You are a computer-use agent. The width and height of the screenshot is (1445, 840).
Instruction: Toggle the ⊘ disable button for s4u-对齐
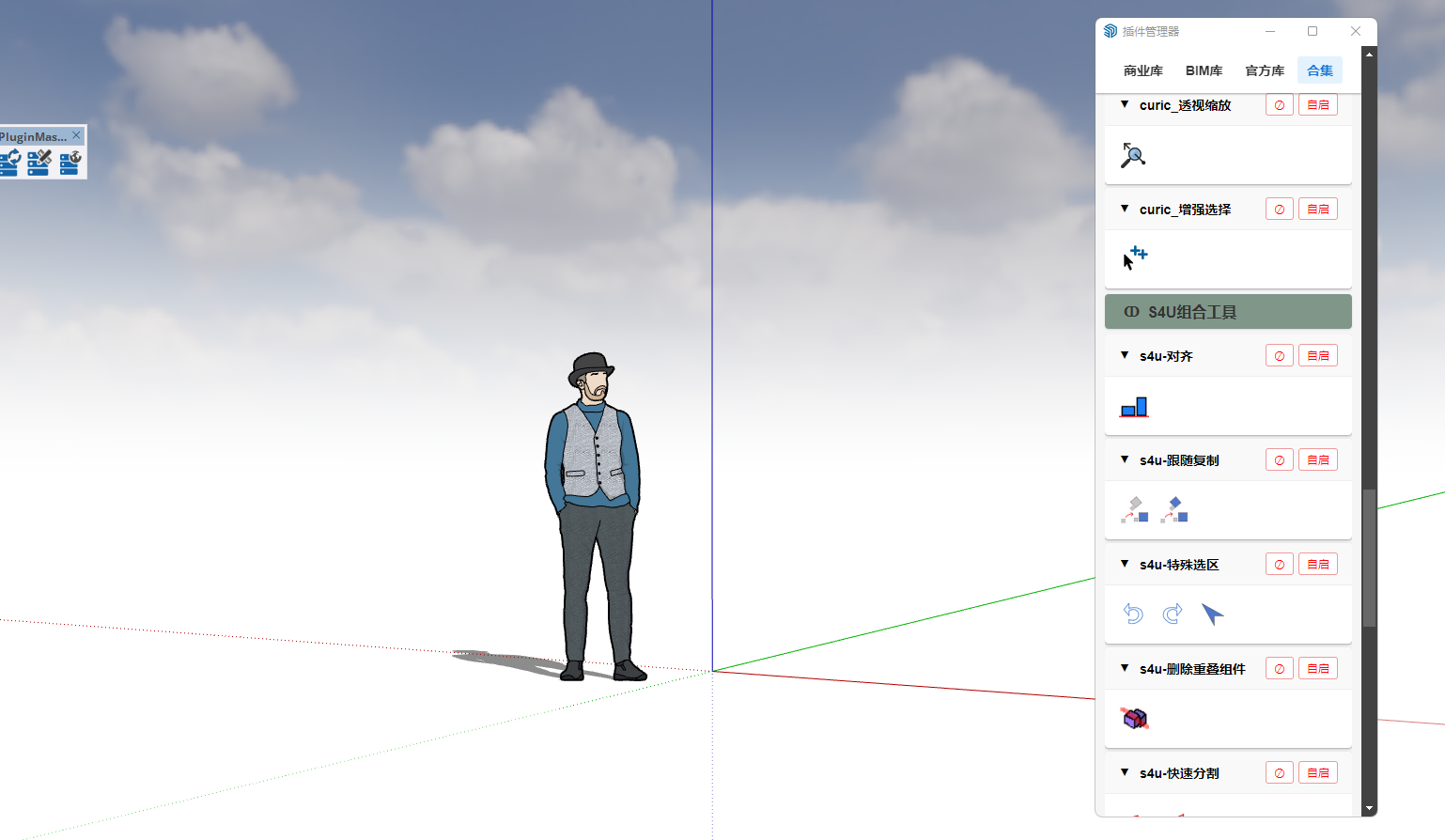click(1279, 356)
